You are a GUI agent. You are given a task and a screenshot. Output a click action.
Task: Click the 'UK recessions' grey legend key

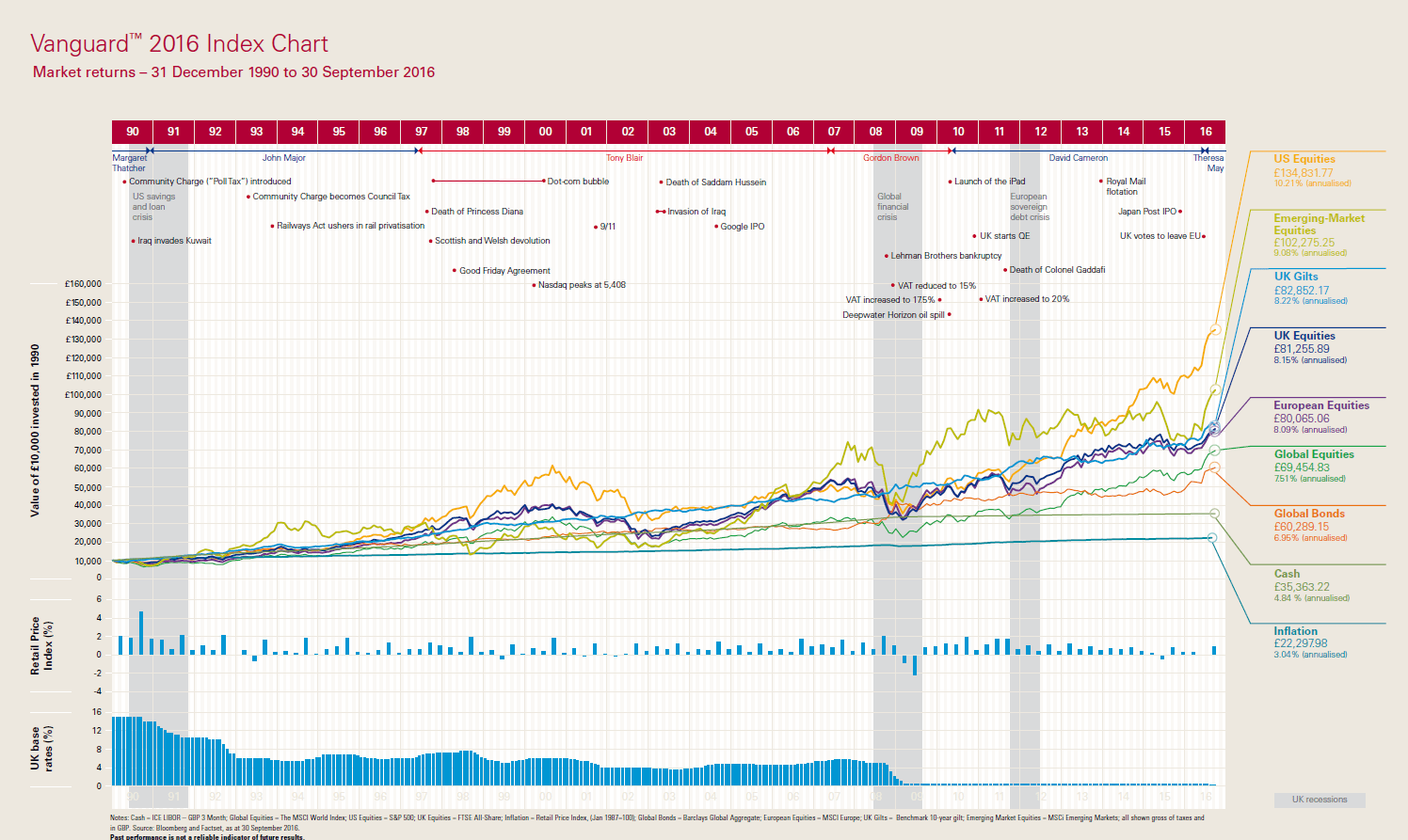click(1320, 800)
